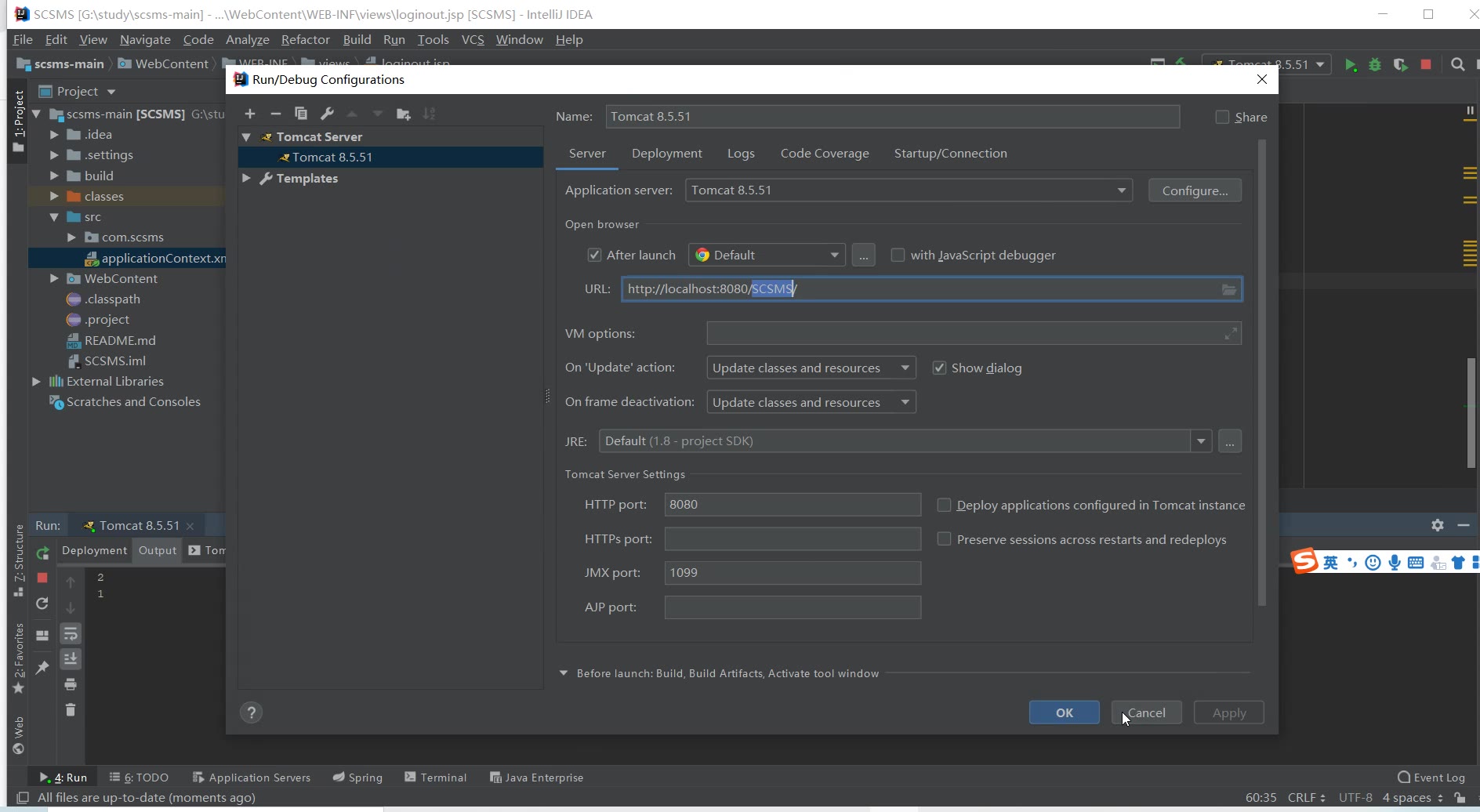Remove configuration with minus icon
Screen dimensions: 1480x812
coord(275,114)
